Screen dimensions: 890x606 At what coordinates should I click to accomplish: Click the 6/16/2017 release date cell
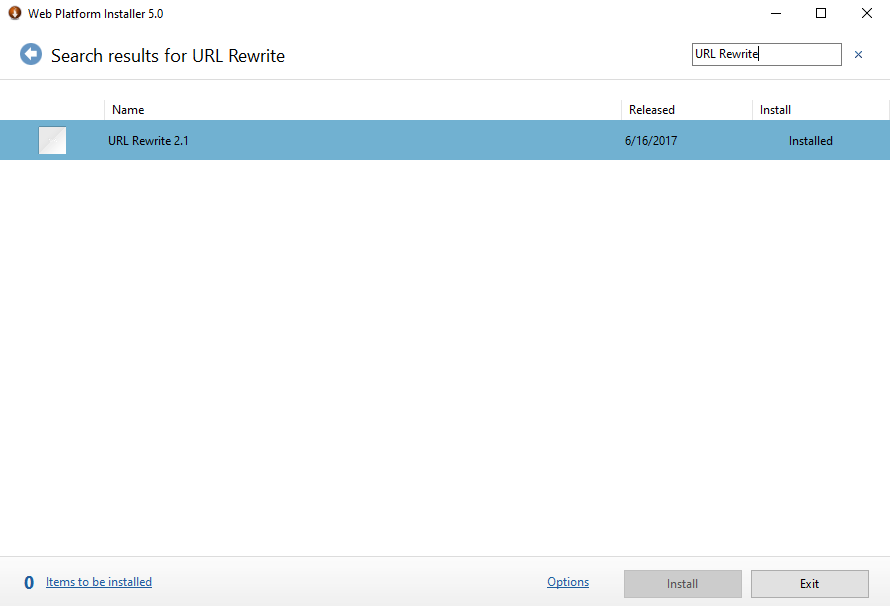tap(651, 141)
